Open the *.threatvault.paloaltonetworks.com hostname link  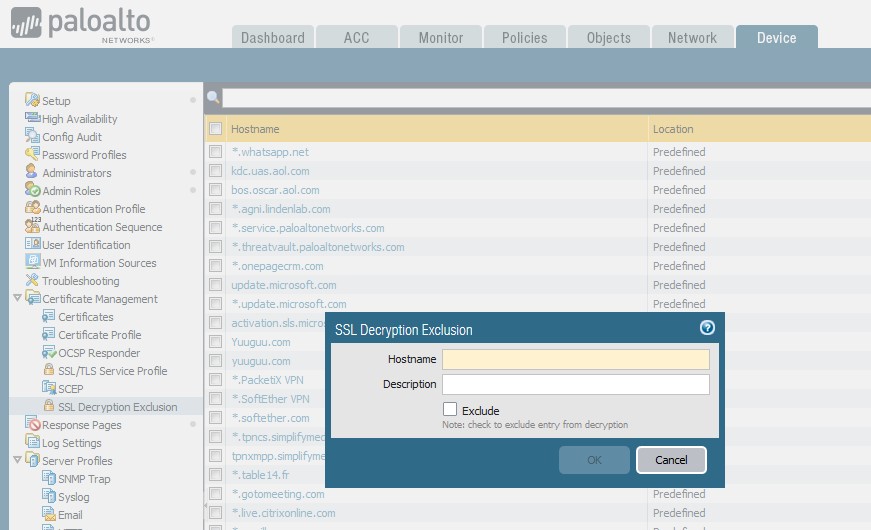click(x=318, y=247)
